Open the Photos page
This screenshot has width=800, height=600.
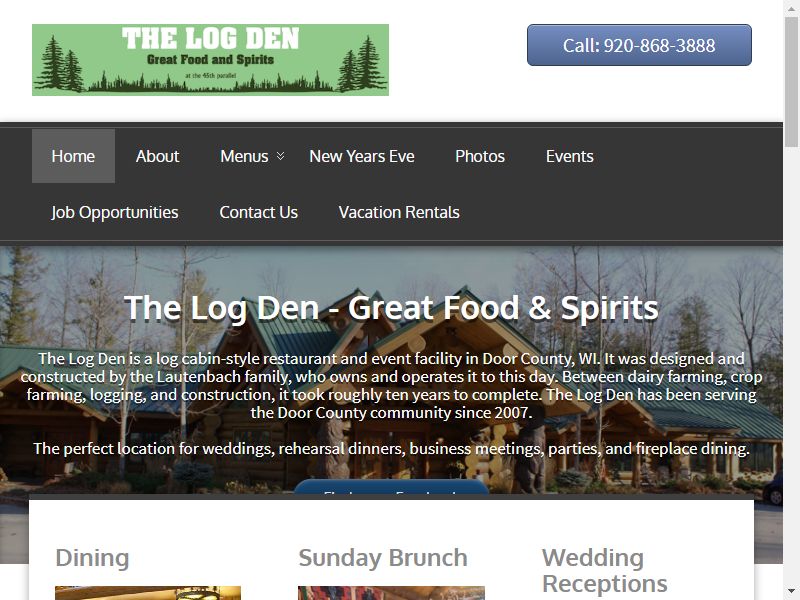480,156
